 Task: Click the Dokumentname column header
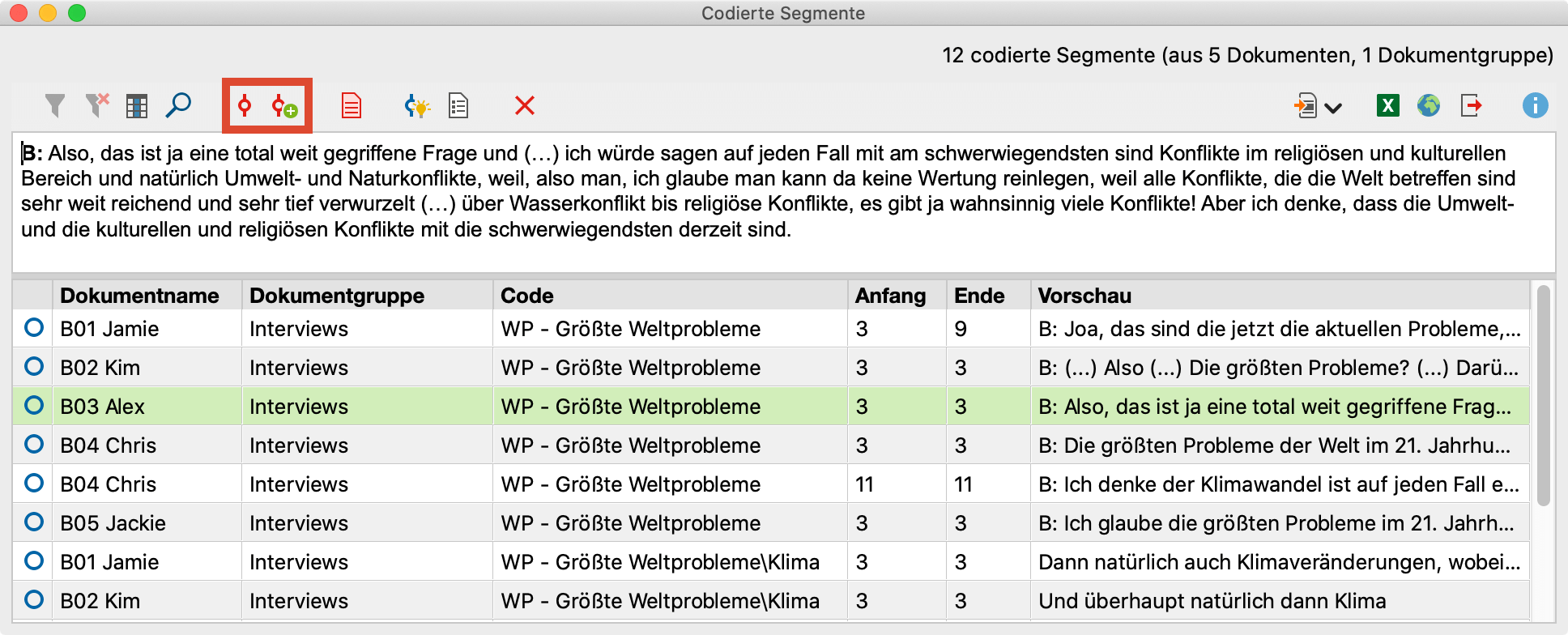coord(142,295)
